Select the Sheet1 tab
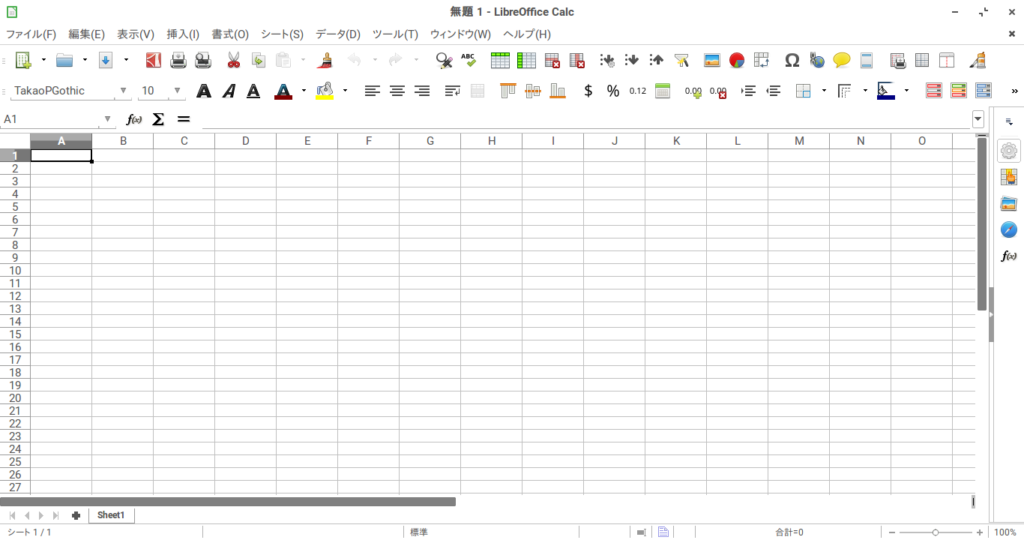1024x540 pixels. 111,515
